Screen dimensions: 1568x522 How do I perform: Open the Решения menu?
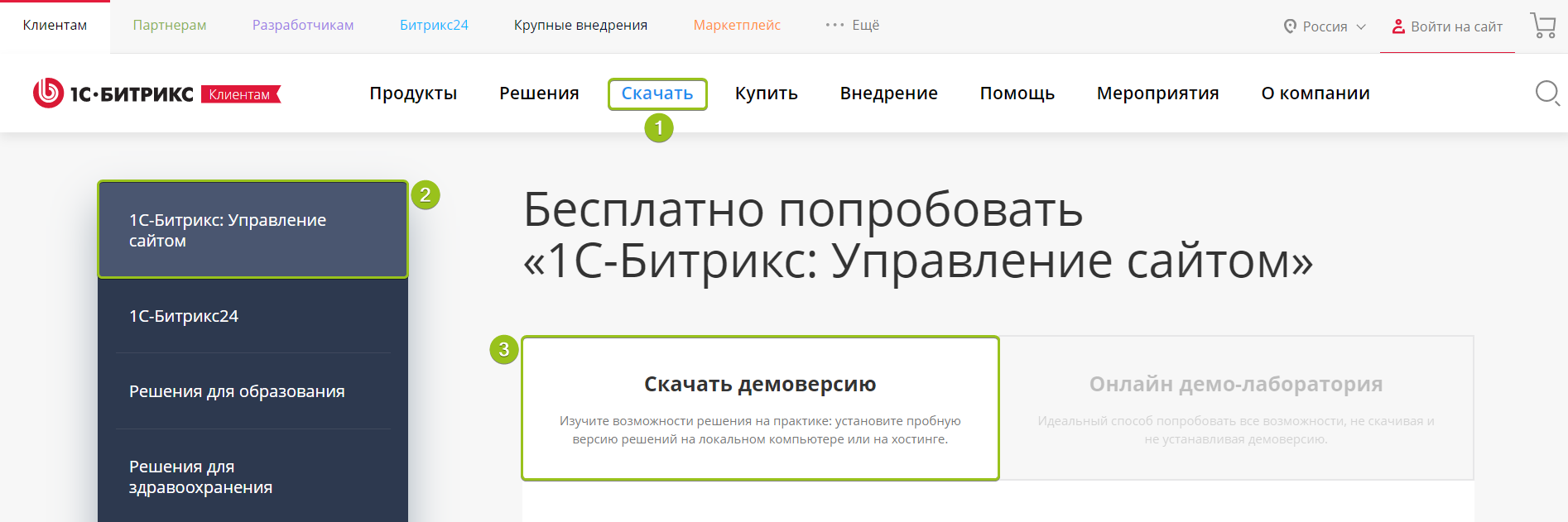tap(539, 93)
